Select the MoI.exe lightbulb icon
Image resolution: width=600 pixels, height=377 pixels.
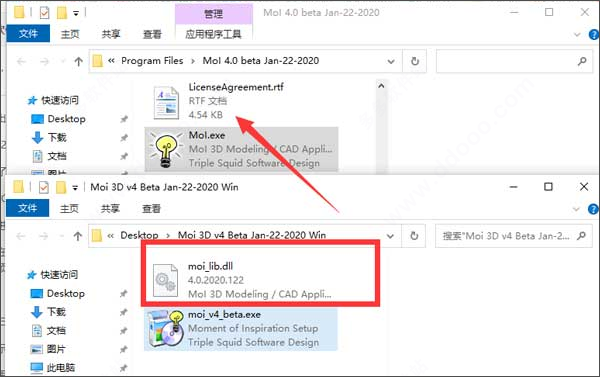tap(166, 150)
